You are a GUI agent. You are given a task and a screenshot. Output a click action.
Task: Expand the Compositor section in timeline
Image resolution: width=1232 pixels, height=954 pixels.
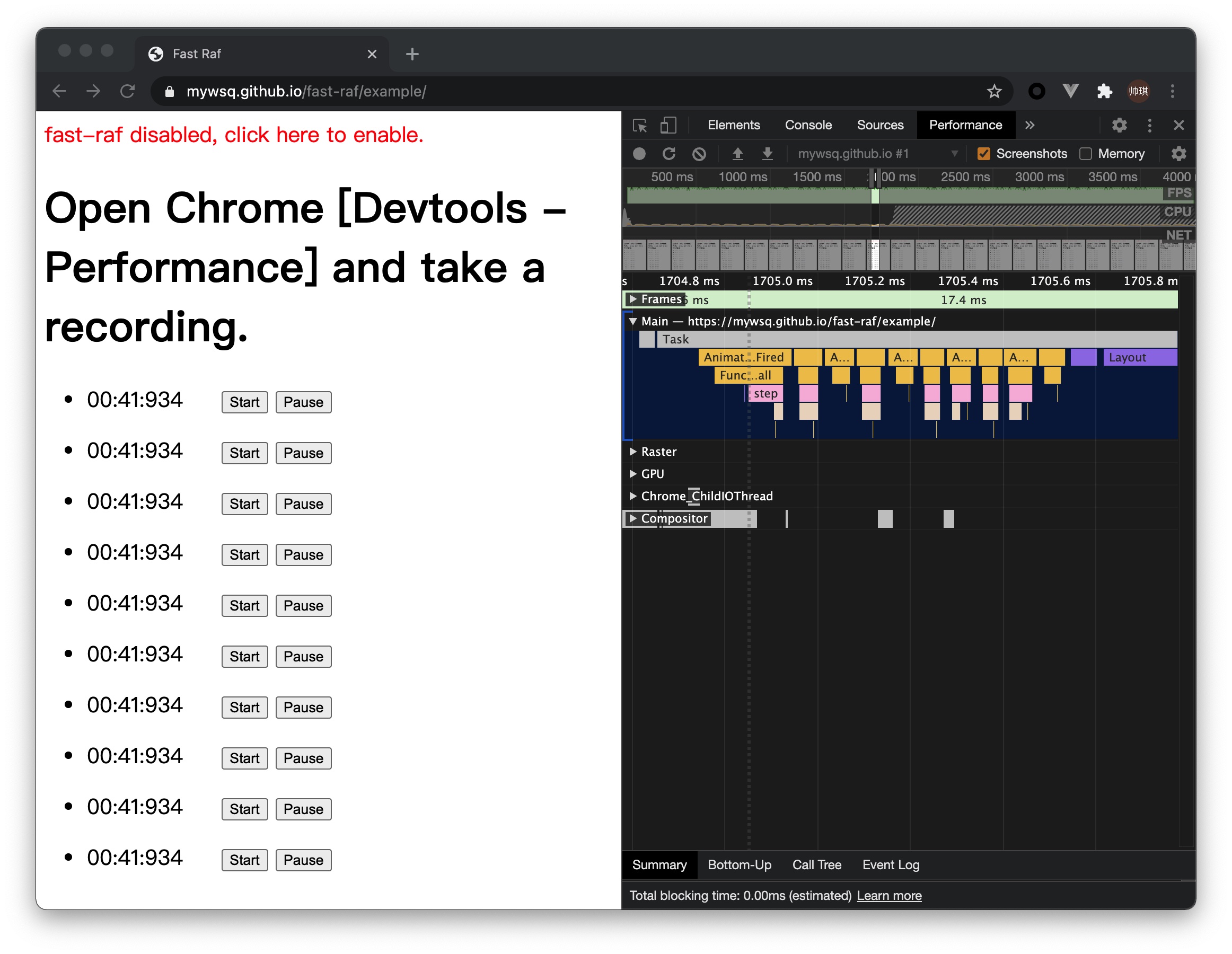click(x=630, y=518)
